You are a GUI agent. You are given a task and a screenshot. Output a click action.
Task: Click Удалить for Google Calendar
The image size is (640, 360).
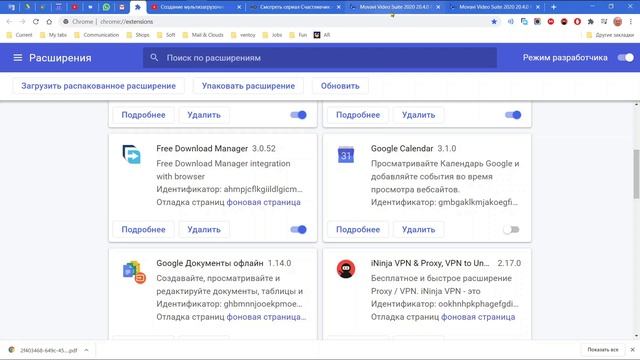418,229
